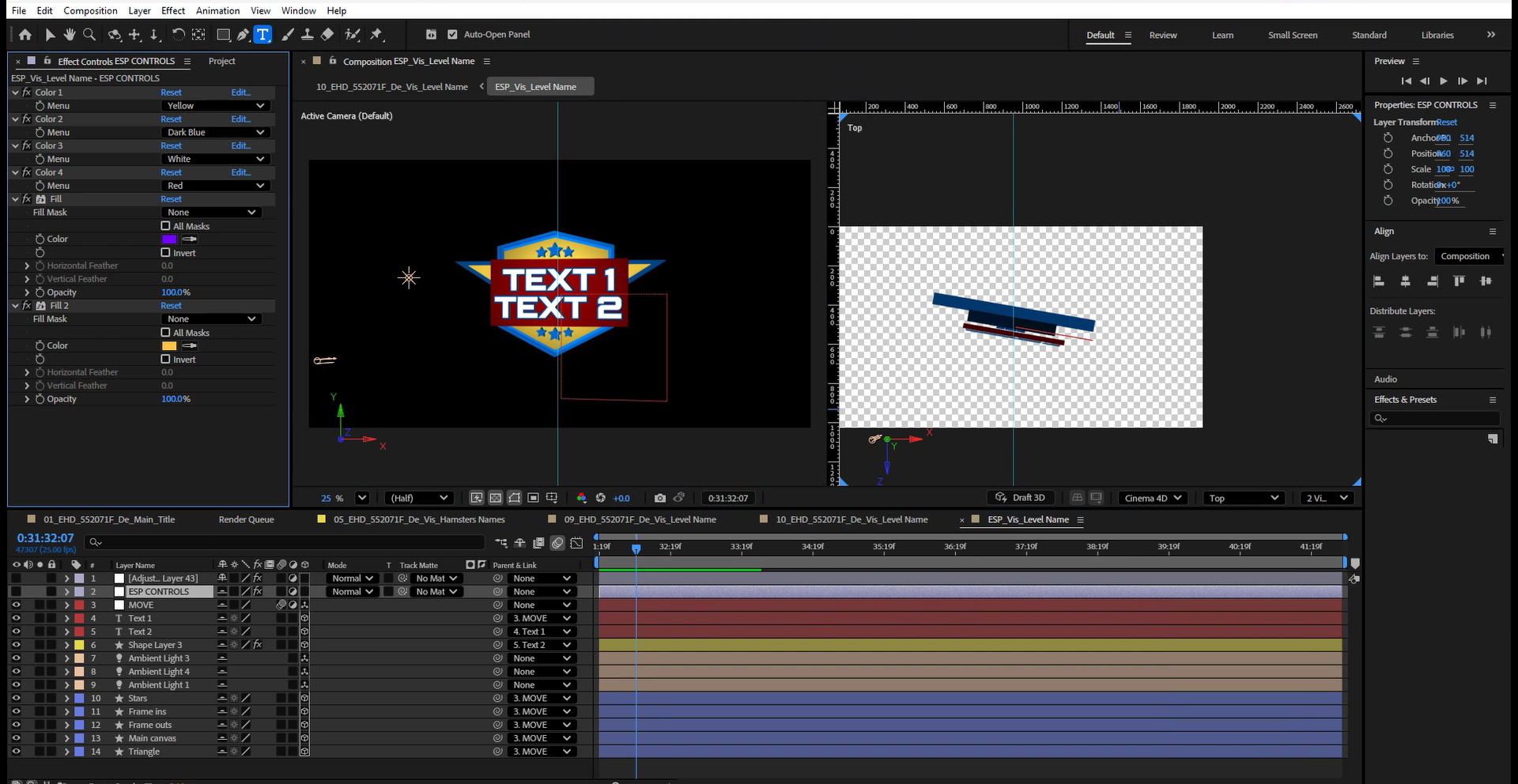1518x784 pixels.
Task: Take snapshot with camera icon
Action: [x=660, y=498]
